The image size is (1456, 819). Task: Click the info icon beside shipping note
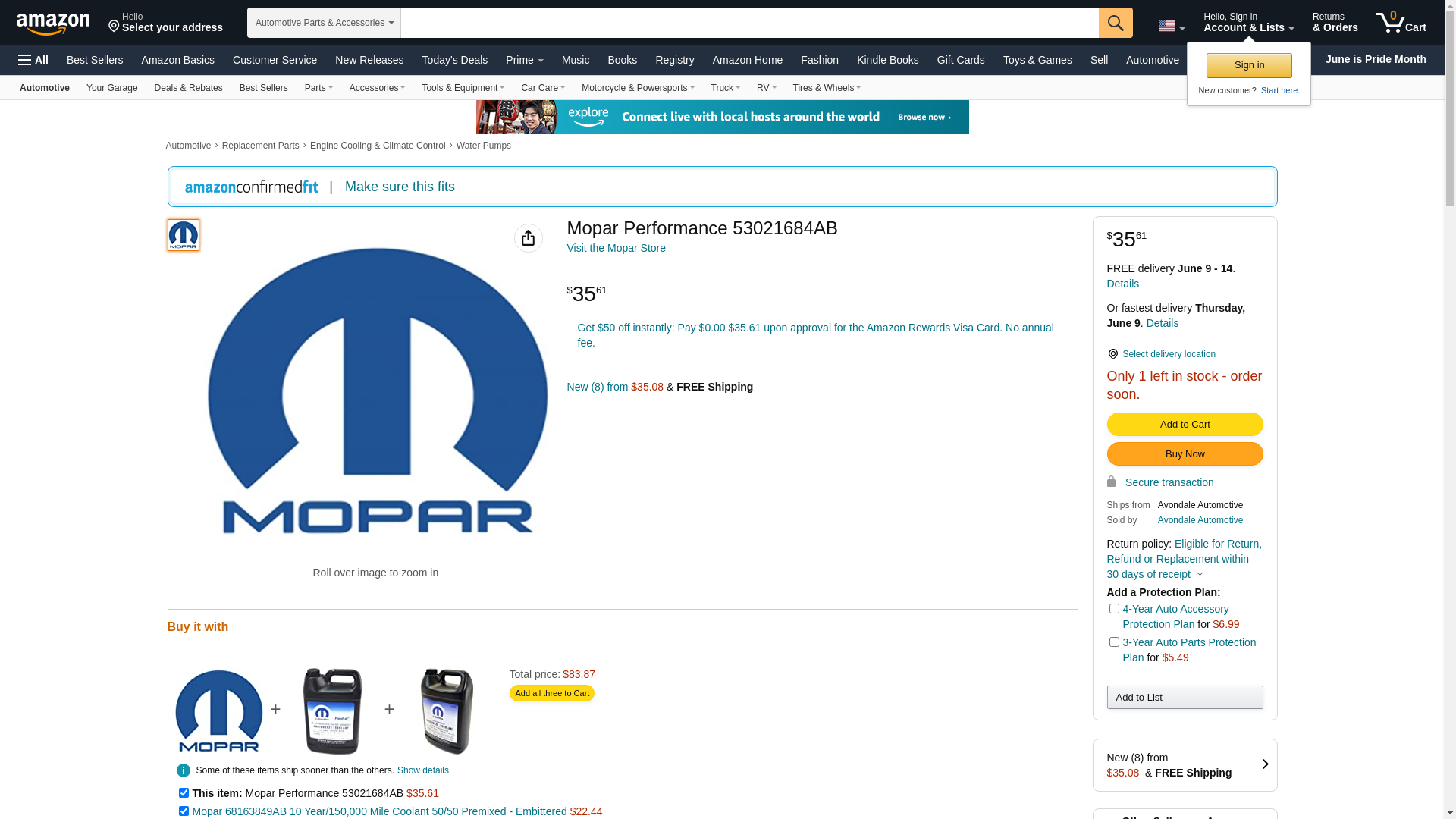point(184,770)
